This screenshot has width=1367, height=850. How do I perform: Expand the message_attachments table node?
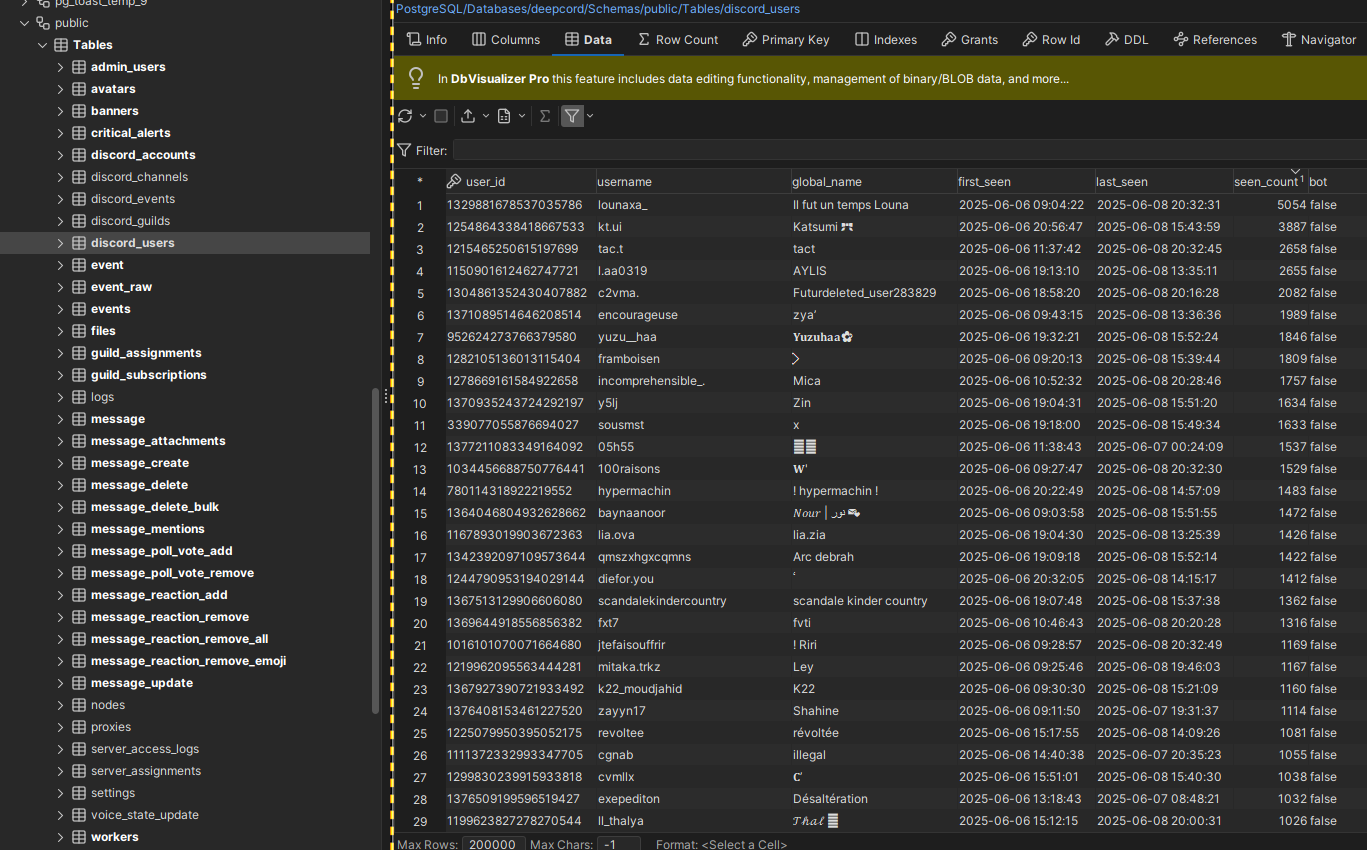pyautogui.click(x=60, y=441)
